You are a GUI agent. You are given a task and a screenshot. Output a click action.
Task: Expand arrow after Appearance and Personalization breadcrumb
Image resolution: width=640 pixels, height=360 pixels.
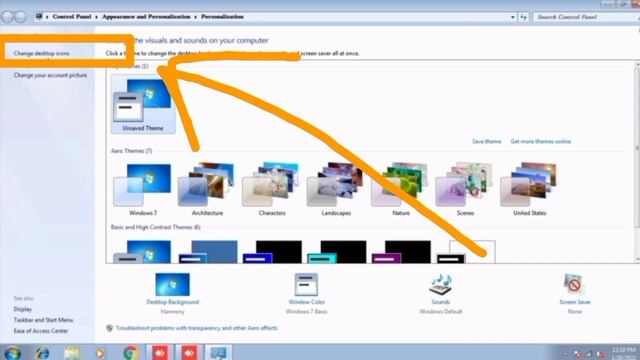point(196,17)
